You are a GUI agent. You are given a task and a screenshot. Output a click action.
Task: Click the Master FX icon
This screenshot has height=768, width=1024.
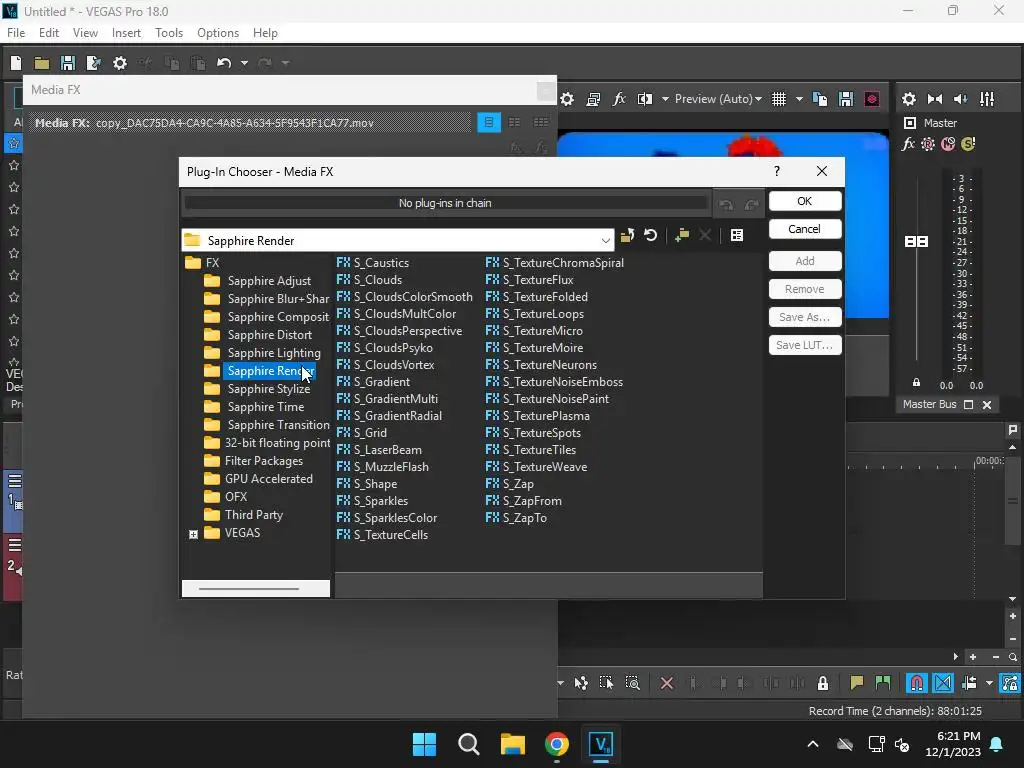(x=908, y=144)
